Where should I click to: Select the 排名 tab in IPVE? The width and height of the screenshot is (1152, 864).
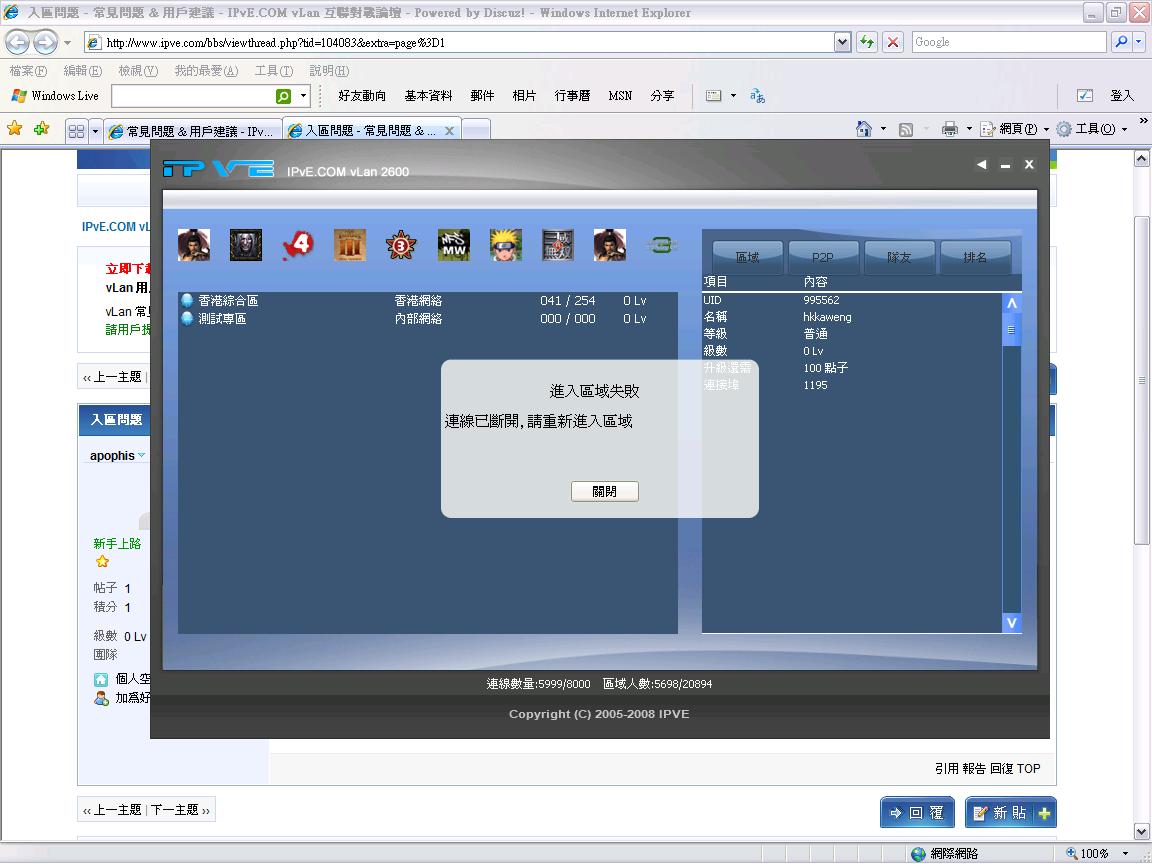point(976,256)
